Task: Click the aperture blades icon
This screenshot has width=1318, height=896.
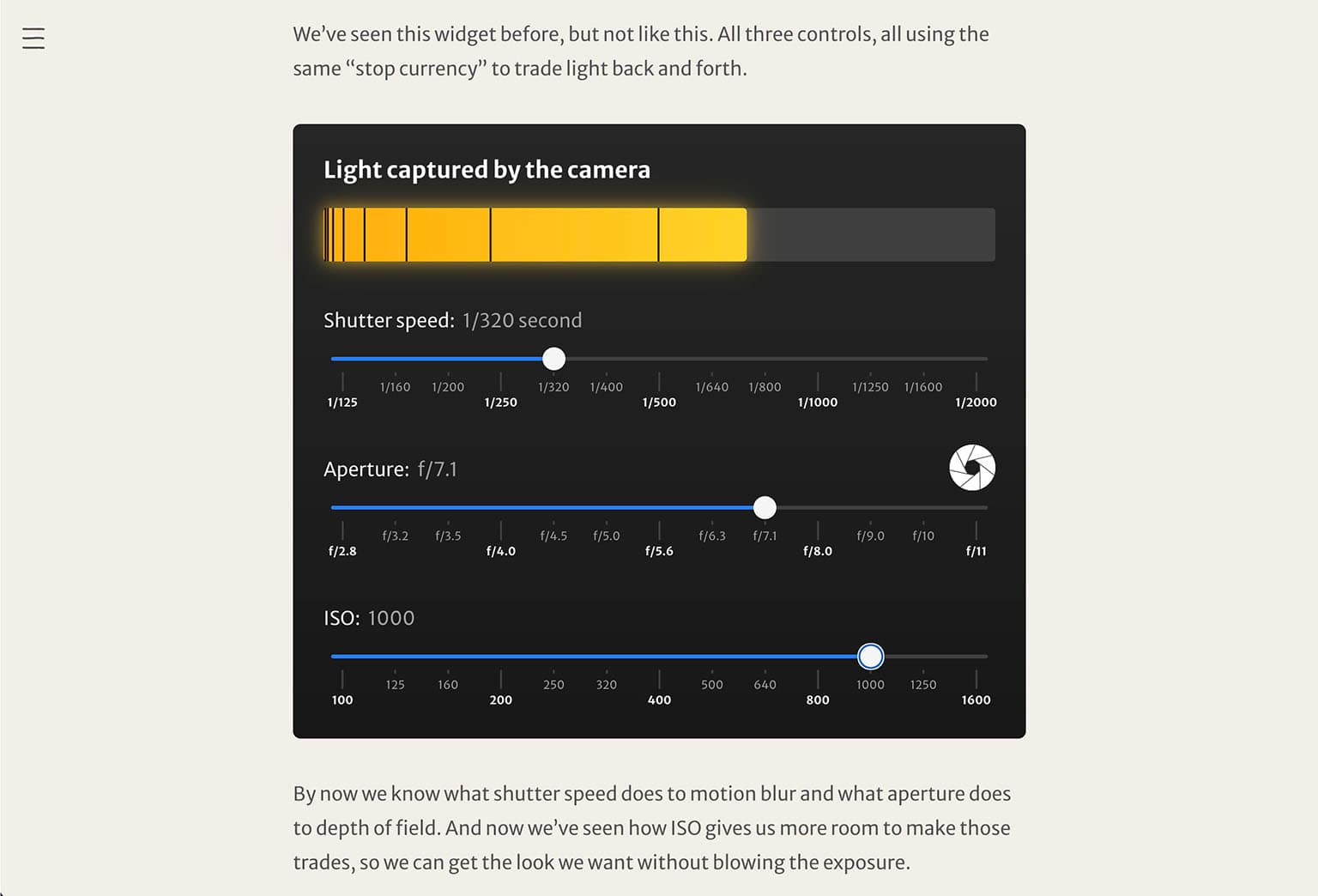Action: (x=972, y=468)
